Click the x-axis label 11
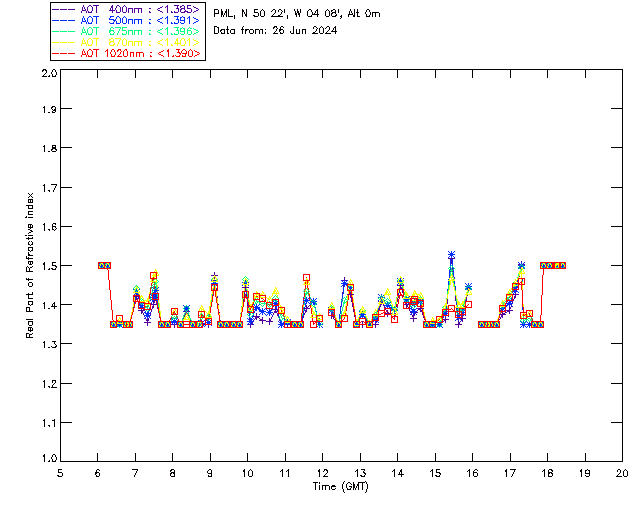The height and width of the screenshot is (512, 640). [285, 473]
